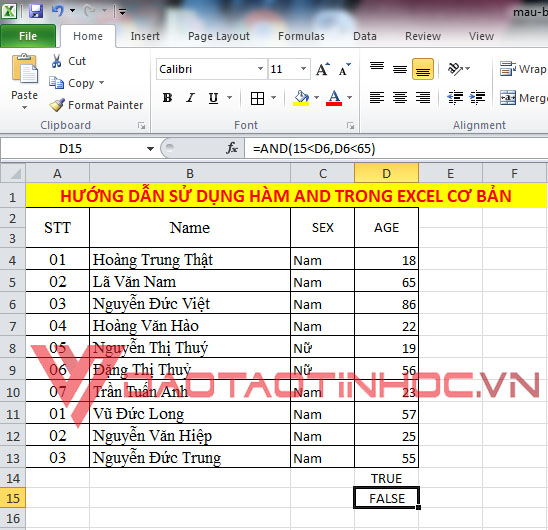This screenshot has height=530, width=548.
Task: Switch to the View tab
Action: pos(481,36)
